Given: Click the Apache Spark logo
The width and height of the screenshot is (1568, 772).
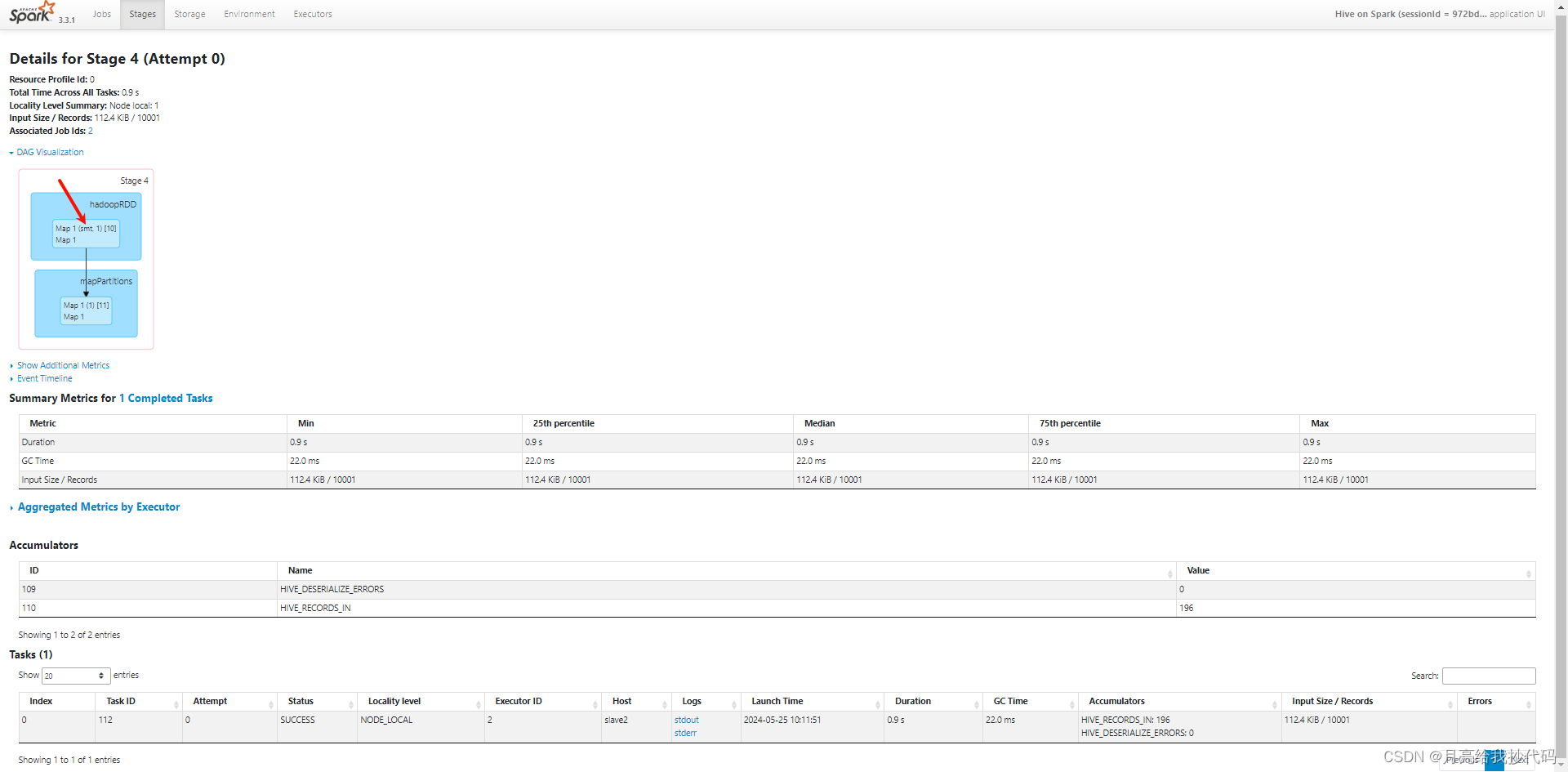Looking at the screenshot, I should 32,13.
